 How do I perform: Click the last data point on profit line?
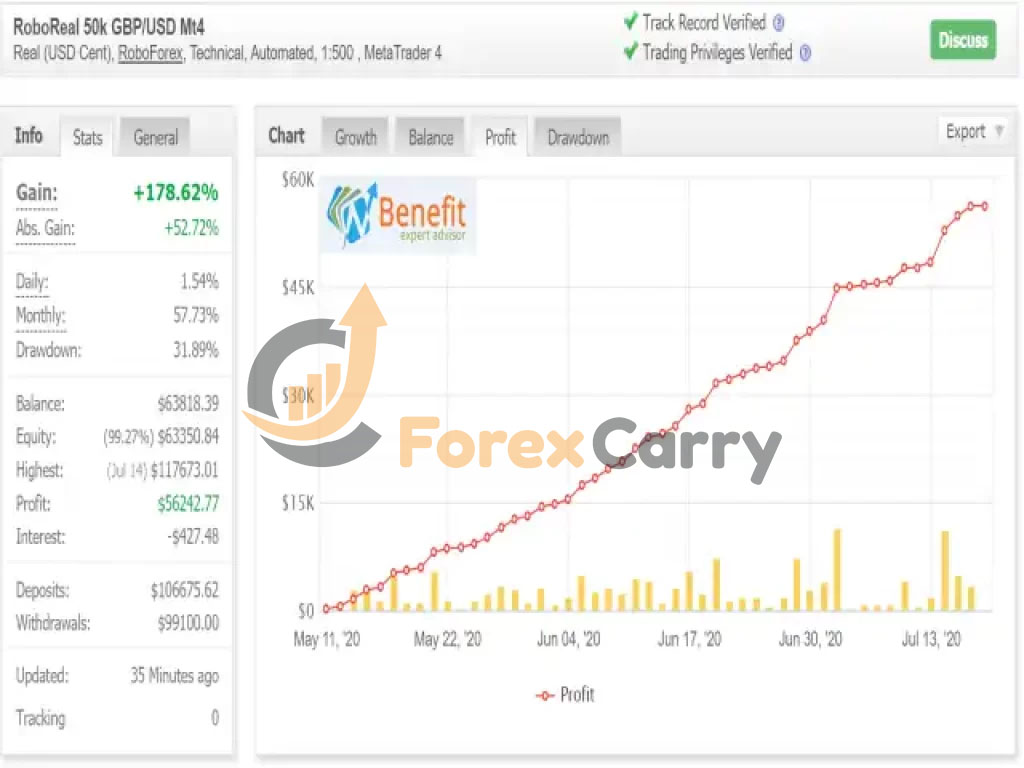point(984,206)
